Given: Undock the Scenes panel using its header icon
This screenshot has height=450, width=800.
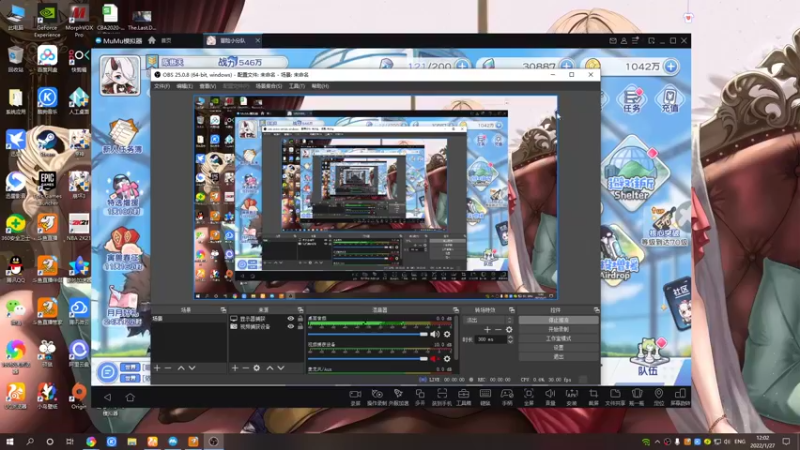Looking at the screenshot, I should (x=223, y=310).
